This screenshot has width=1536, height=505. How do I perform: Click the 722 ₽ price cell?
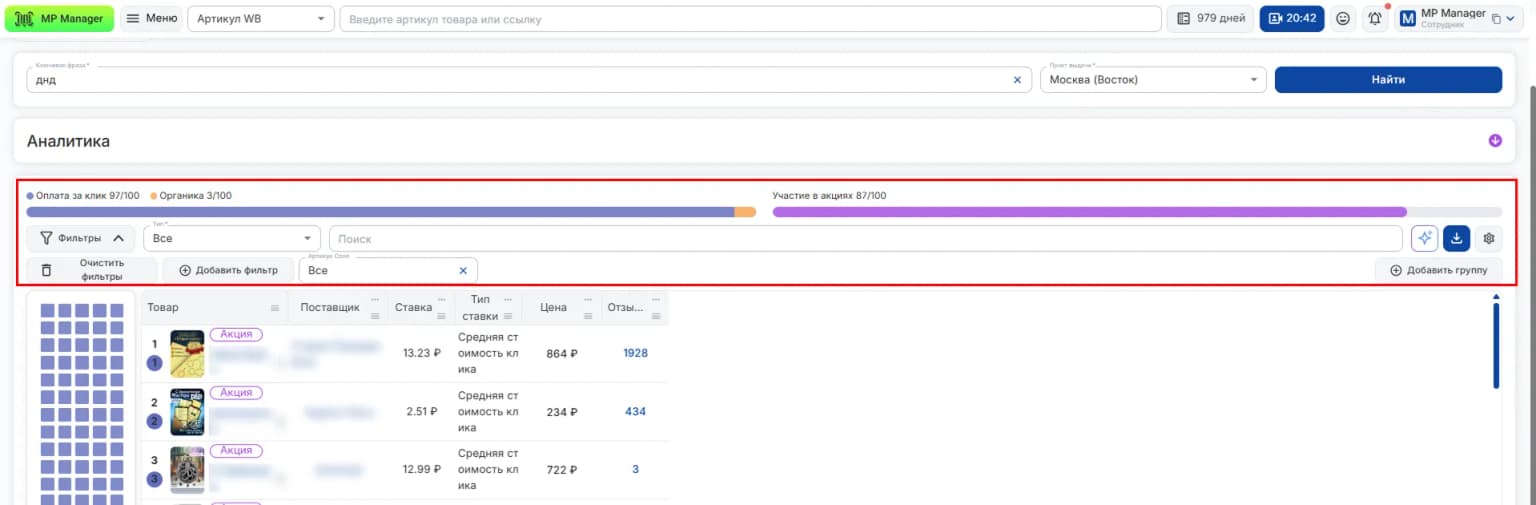point(562,469)
